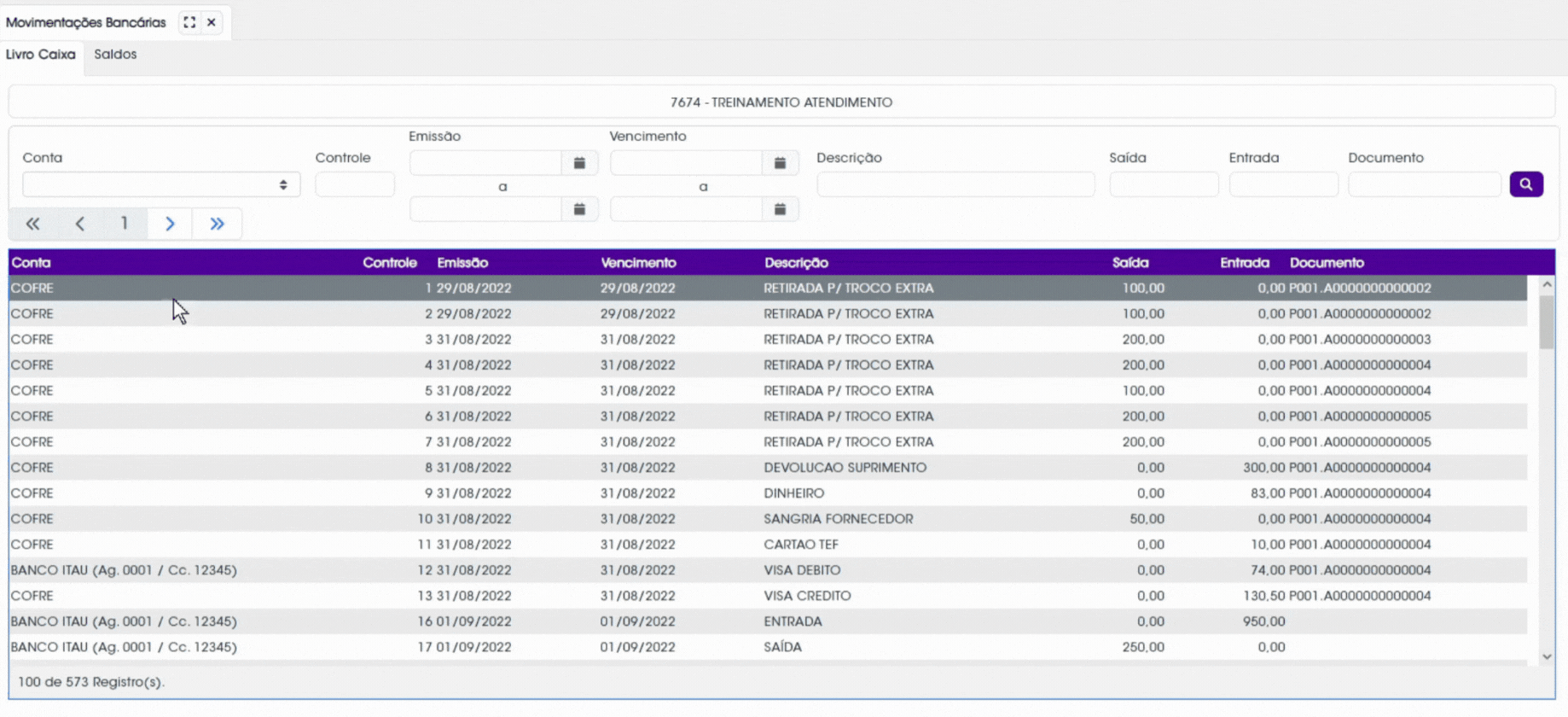Sort table by Controle column header
This screenshot has width=1568, height=717.
(x=390, y=263)
